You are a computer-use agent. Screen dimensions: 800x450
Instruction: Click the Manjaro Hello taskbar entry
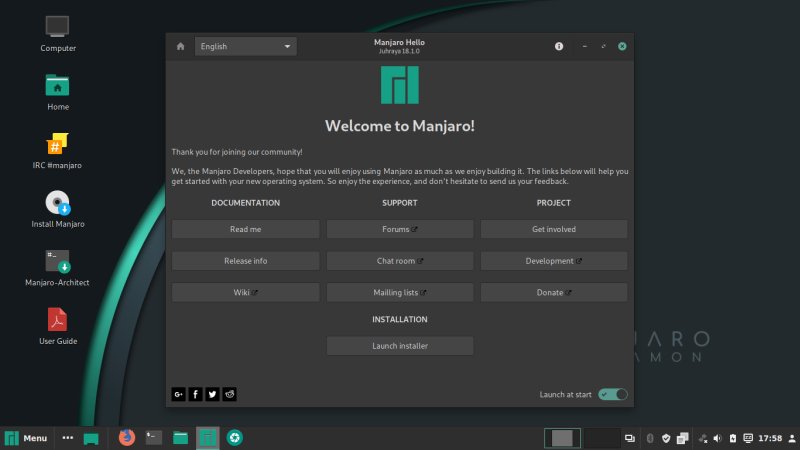tap(208, 438)
